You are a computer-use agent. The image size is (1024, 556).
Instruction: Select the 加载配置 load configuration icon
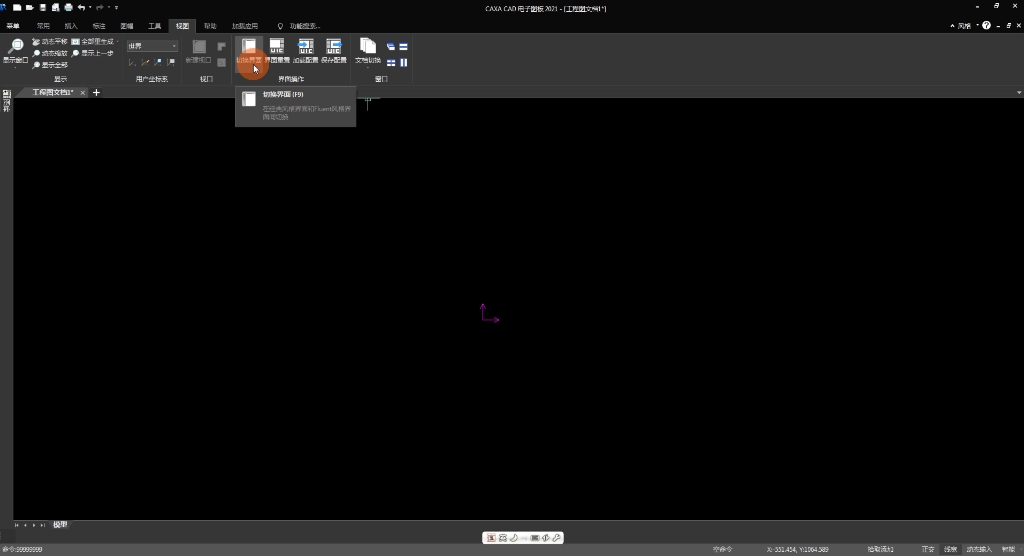[x=305, y=52]
